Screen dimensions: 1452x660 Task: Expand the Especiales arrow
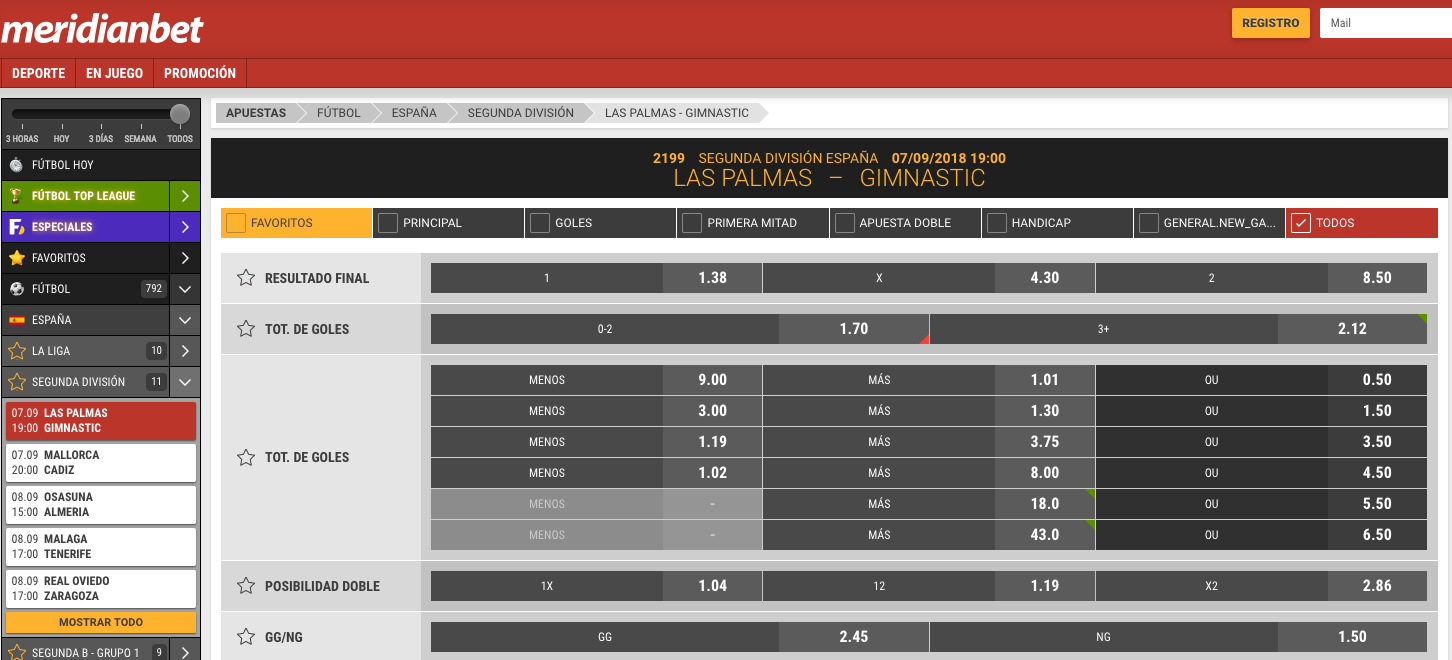point(185,227)
